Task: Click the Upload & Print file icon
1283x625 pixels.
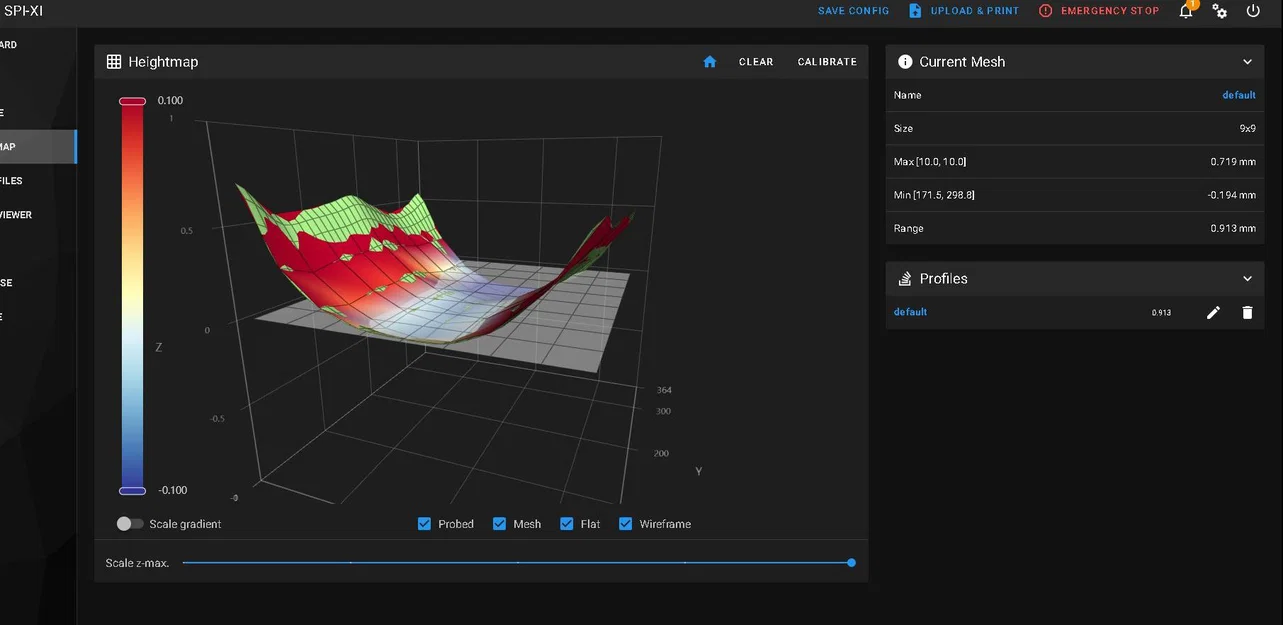Action: point(915,11)
